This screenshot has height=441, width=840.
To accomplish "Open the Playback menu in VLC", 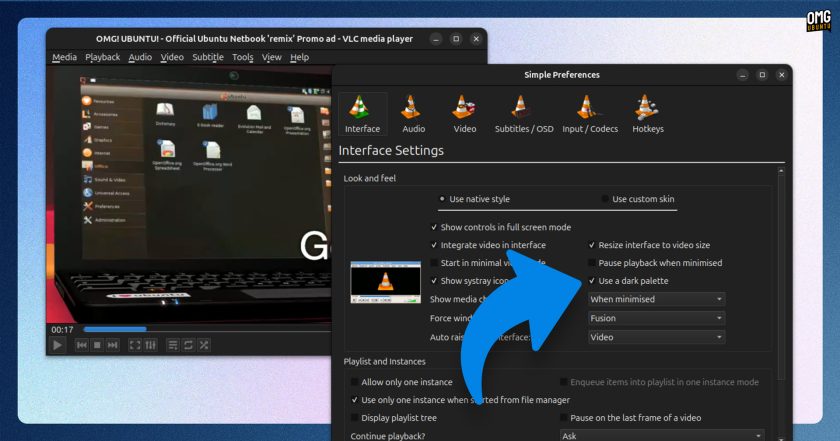I will [x=102, y=57].
